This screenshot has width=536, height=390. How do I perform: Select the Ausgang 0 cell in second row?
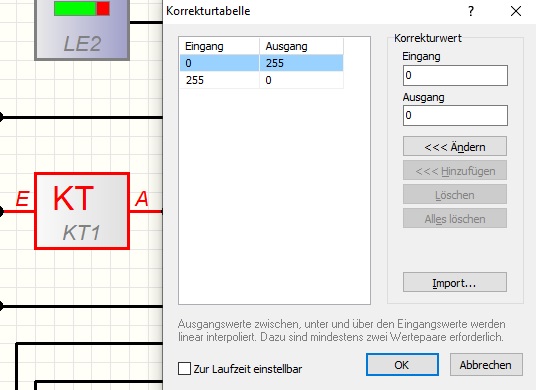click(301, 80)
